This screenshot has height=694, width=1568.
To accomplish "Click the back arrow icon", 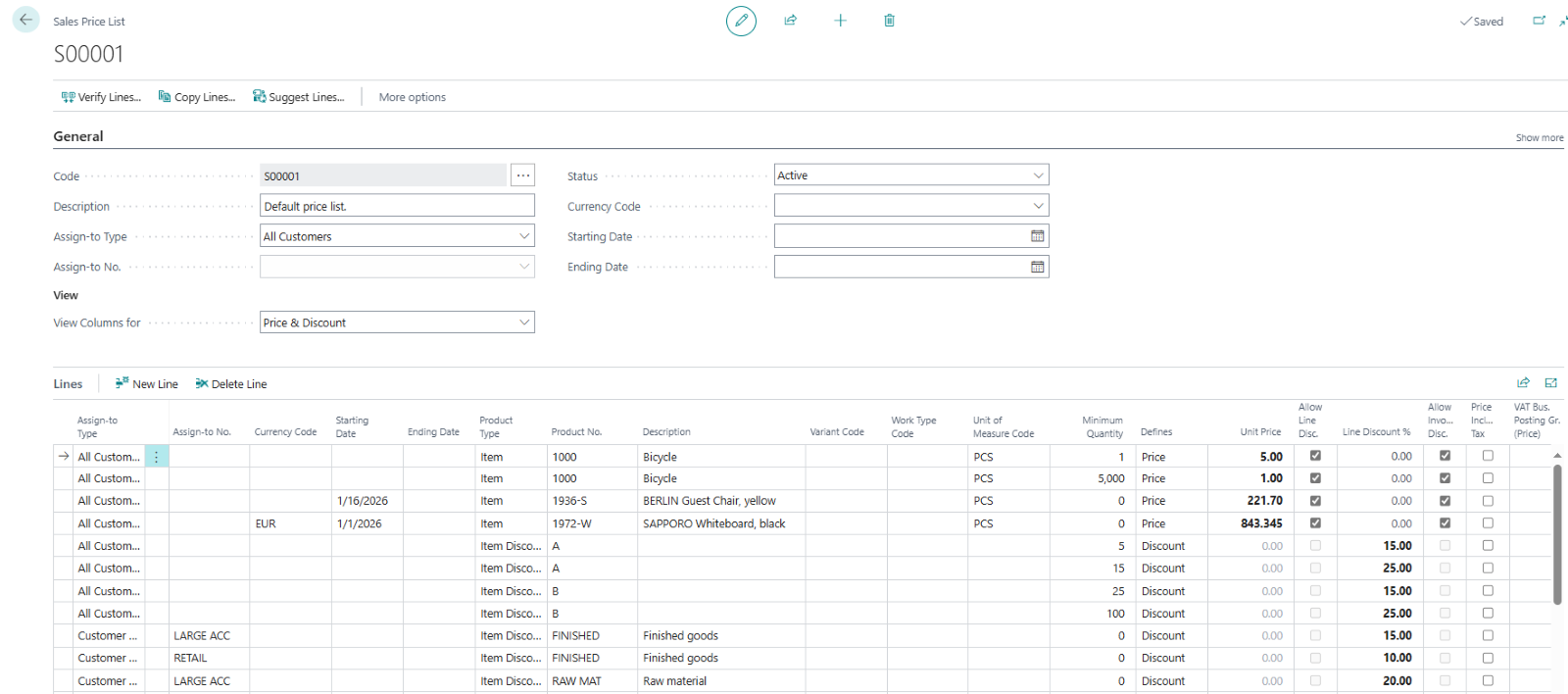I will coord(25,20).
